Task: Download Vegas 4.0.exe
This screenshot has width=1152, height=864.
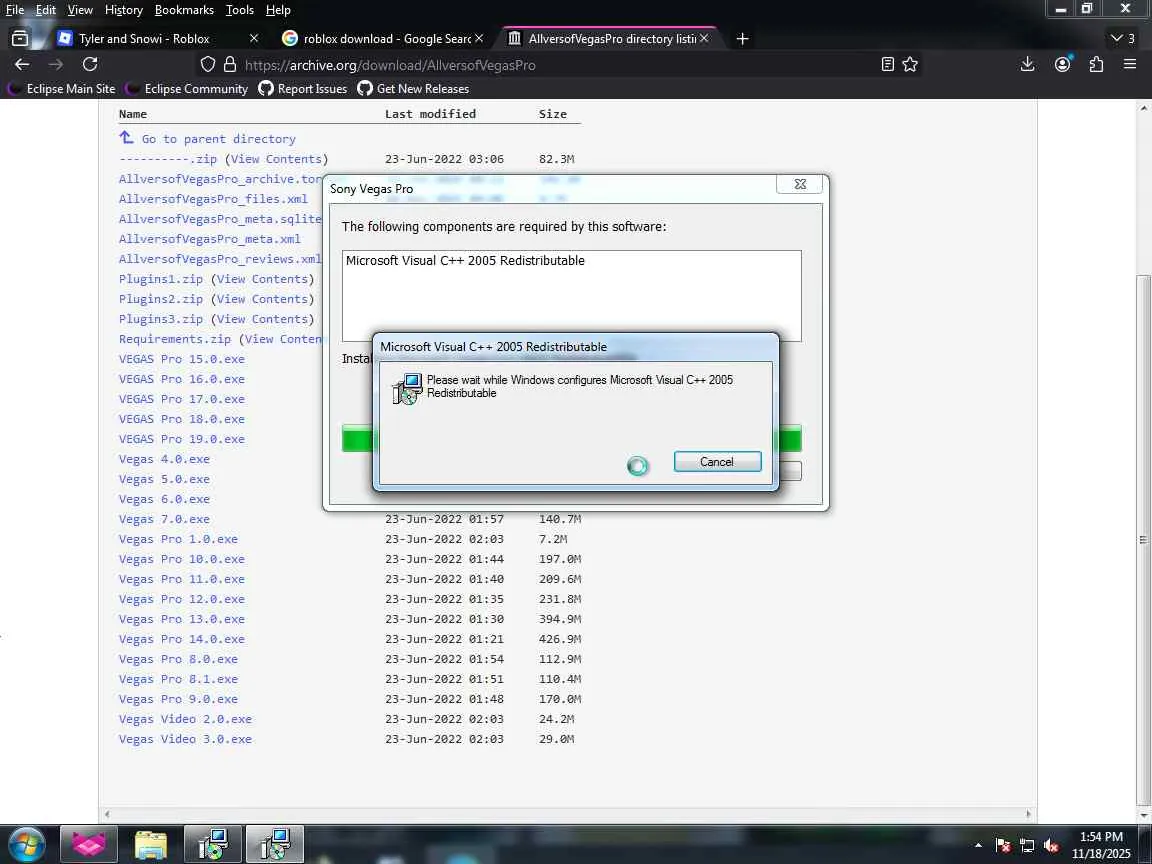Action: 165,459
